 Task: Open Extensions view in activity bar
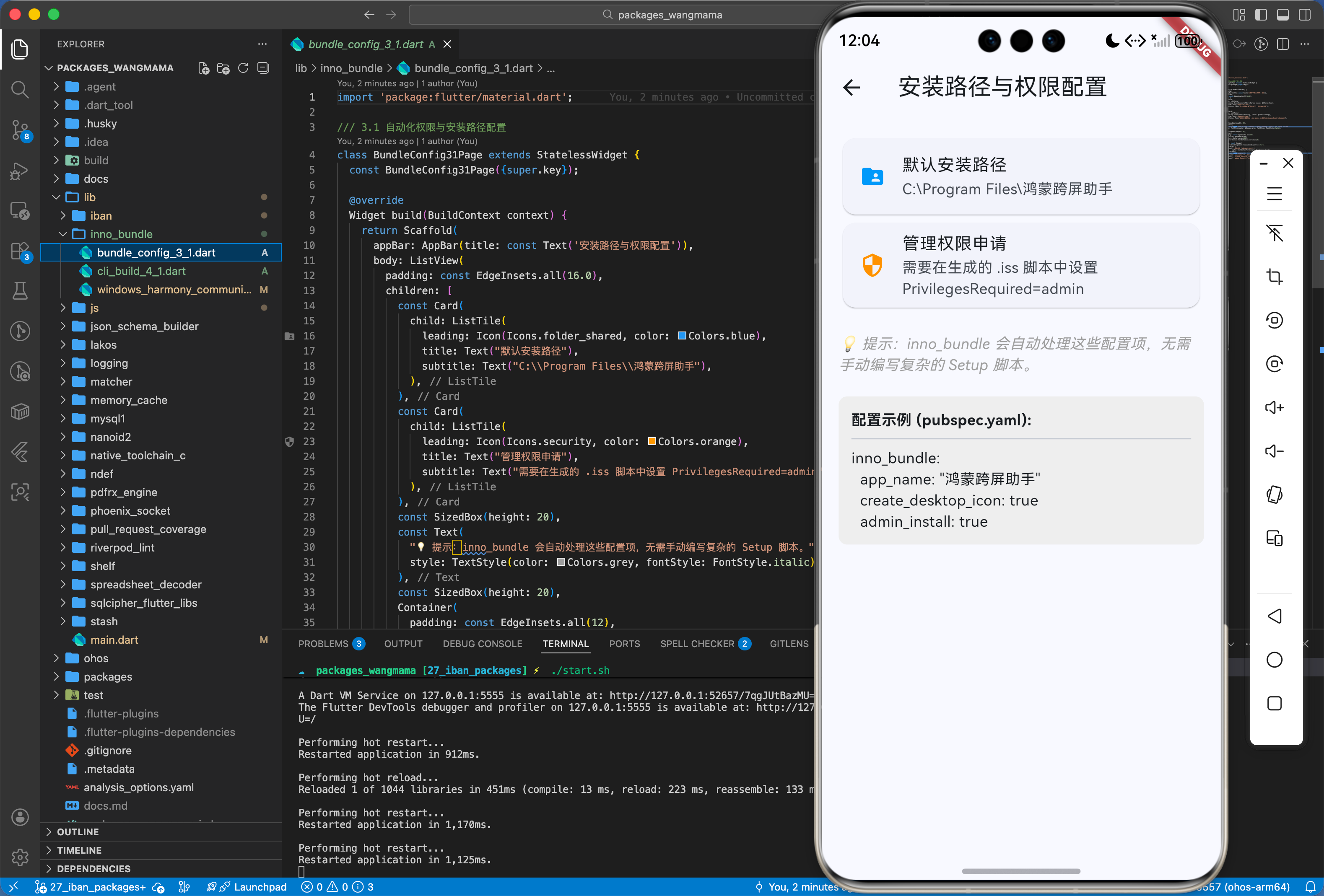click(20, 251)
